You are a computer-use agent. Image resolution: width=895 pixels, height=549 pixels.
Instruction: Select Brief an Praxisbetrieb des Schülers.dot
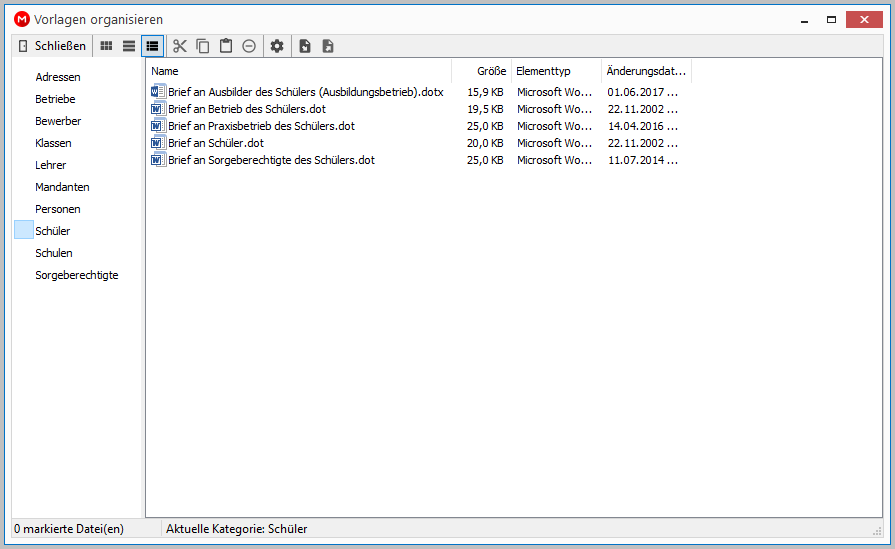(261, 126)
